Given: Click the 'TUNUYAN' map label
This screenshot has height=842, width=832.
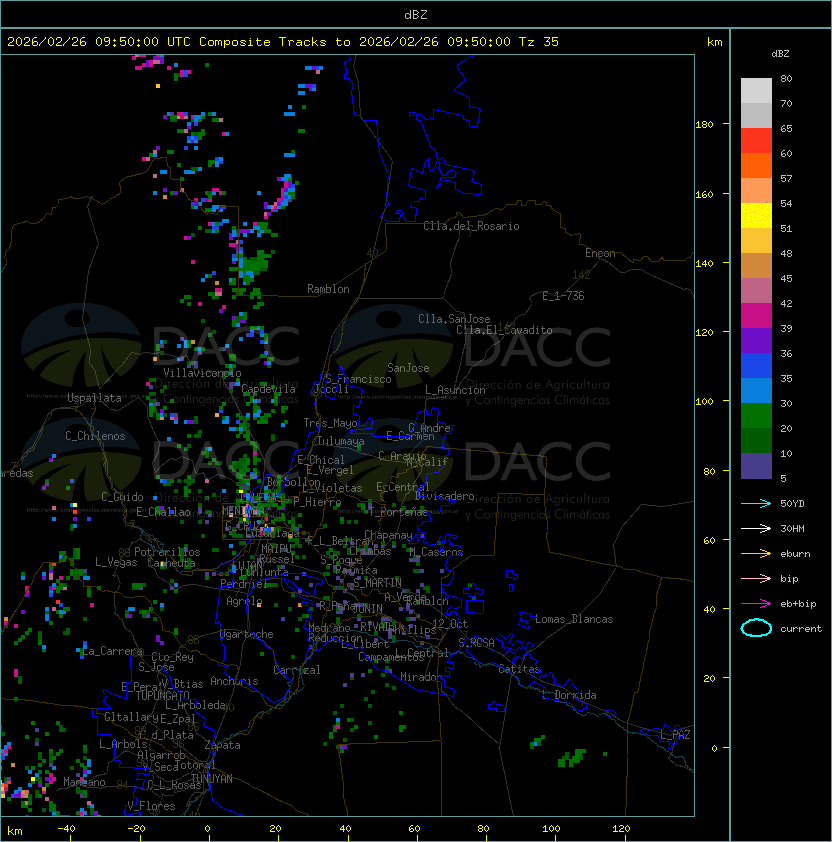Looking at the screenshot, I should click(212, 779).
